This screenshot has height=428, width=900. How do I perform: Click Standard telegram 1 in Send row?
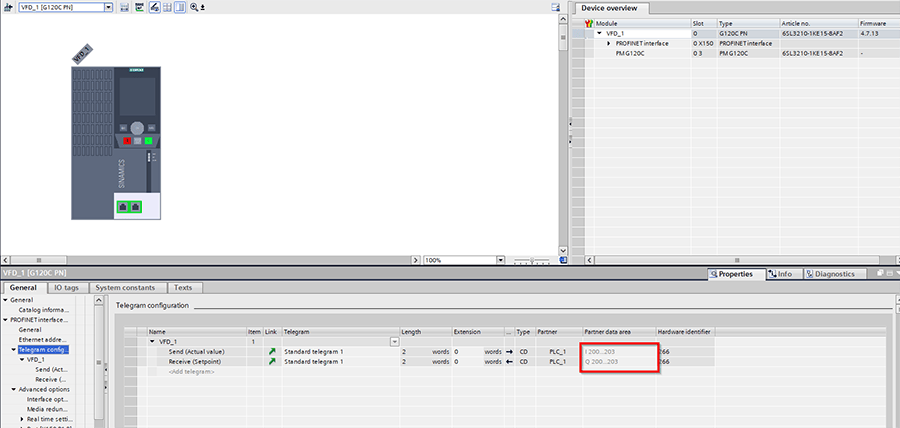[314, 351]
